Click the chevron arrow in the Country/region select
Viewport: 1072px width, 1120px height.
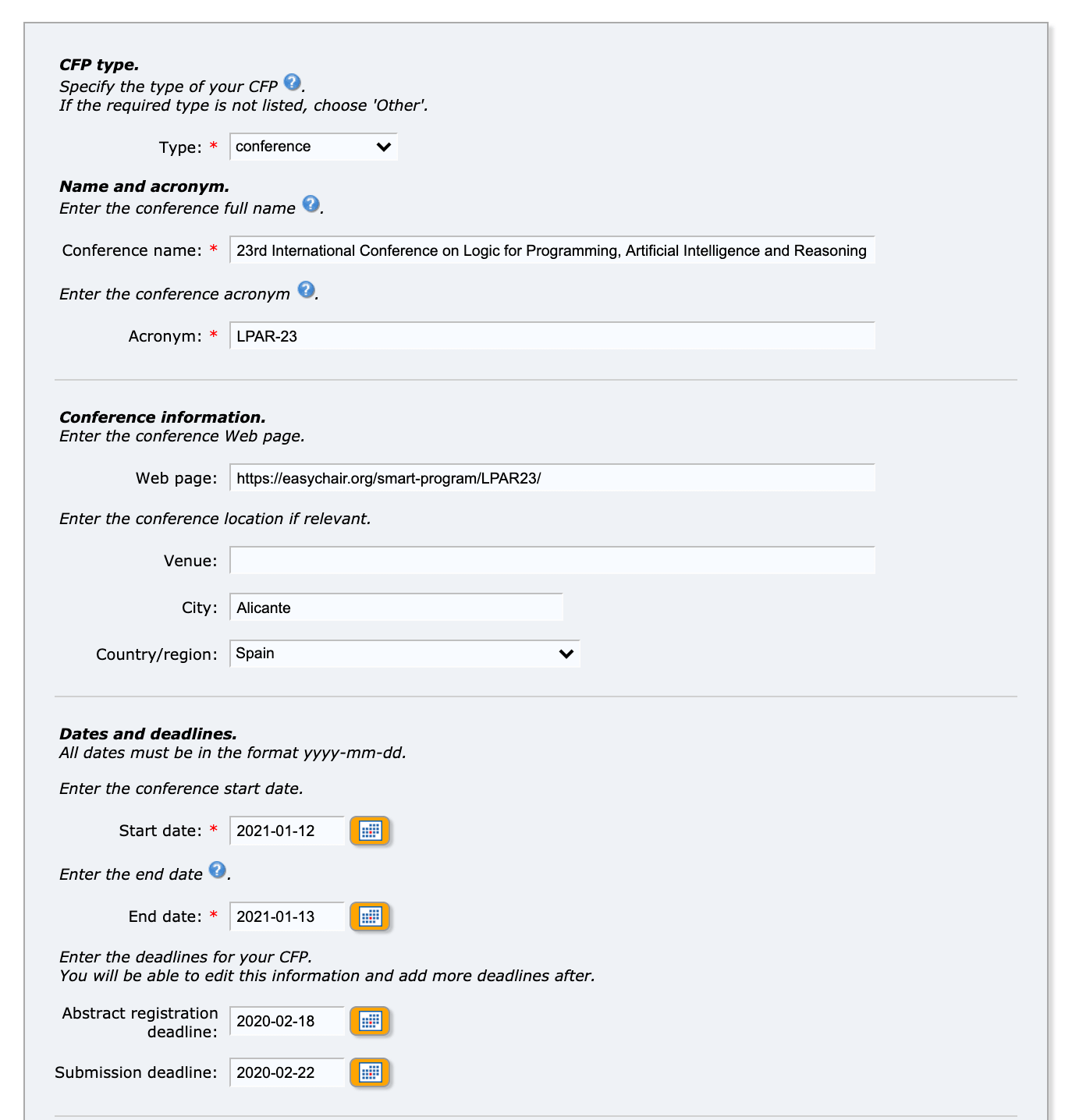pyautogui.click(x=566, y=654)
